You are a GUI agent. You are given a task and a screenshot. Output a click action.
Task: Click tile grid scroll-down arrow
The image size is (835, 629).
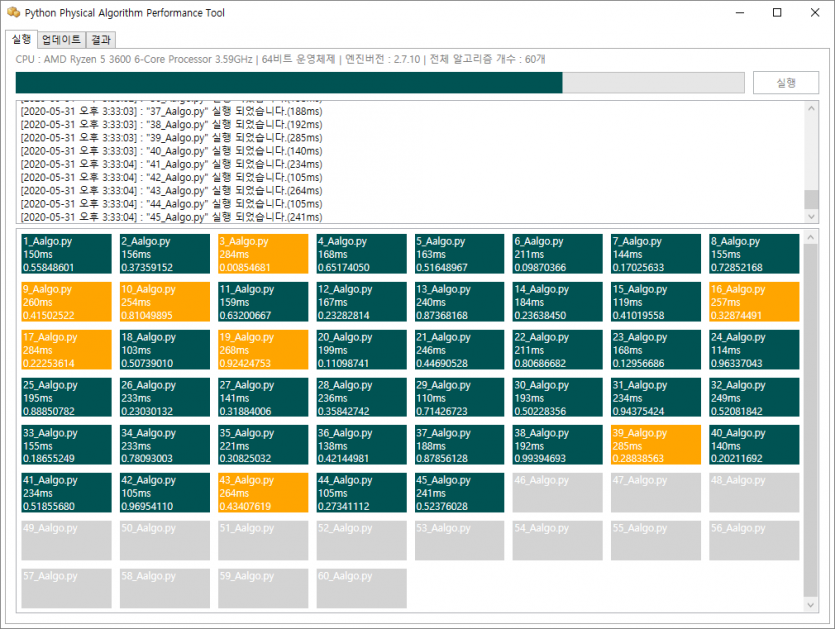tap(811, 605)
